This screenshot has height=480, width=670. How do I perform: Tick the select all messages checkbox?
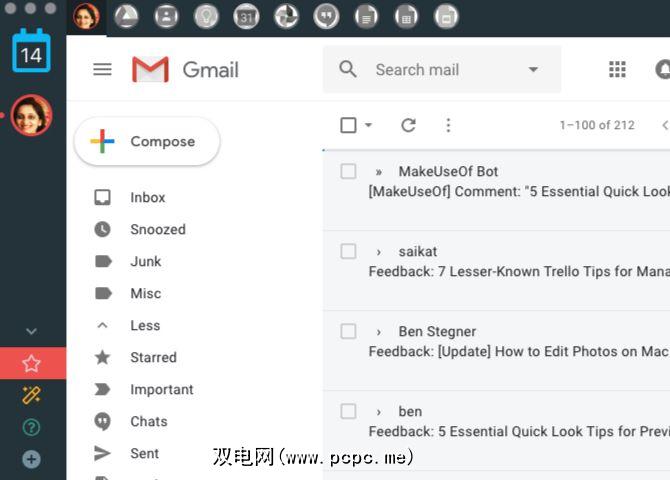[x=348, y=125]
